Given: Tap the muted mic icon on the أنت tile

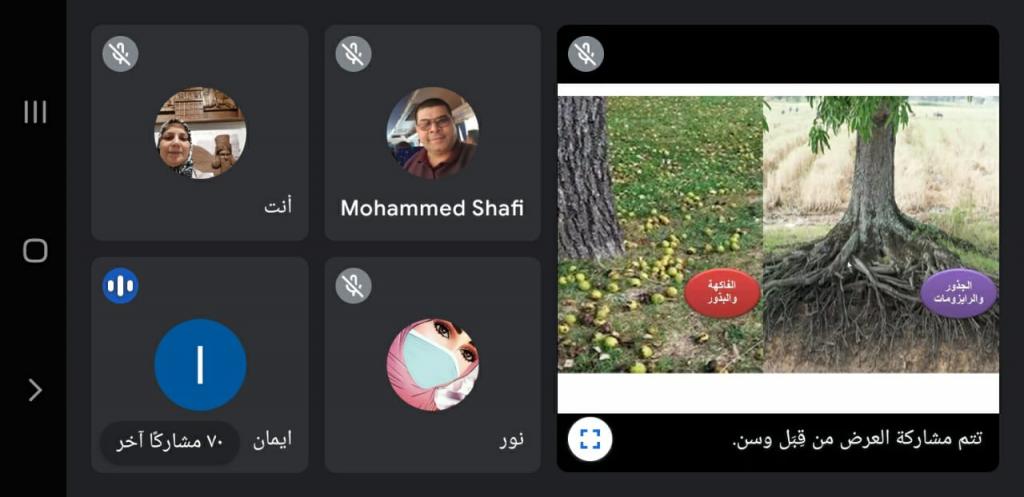Looking at the screenshot, I should tap(120, 54).
